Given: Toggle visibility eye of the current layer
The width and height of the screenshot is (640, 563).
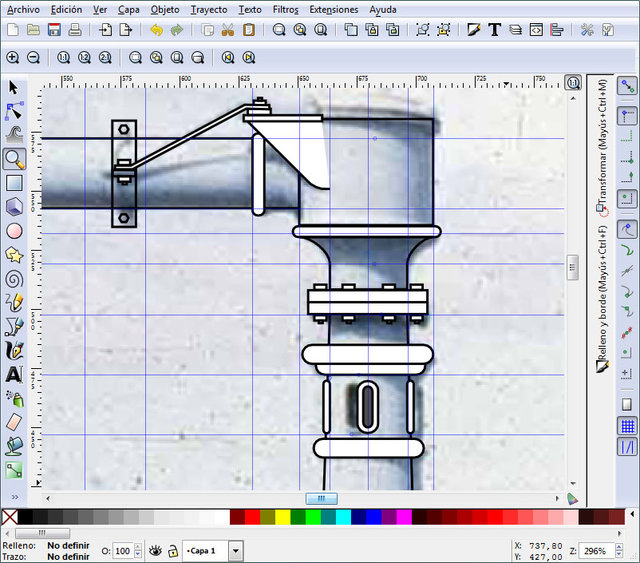Looking at the screenshot, I should coord(155,551).
